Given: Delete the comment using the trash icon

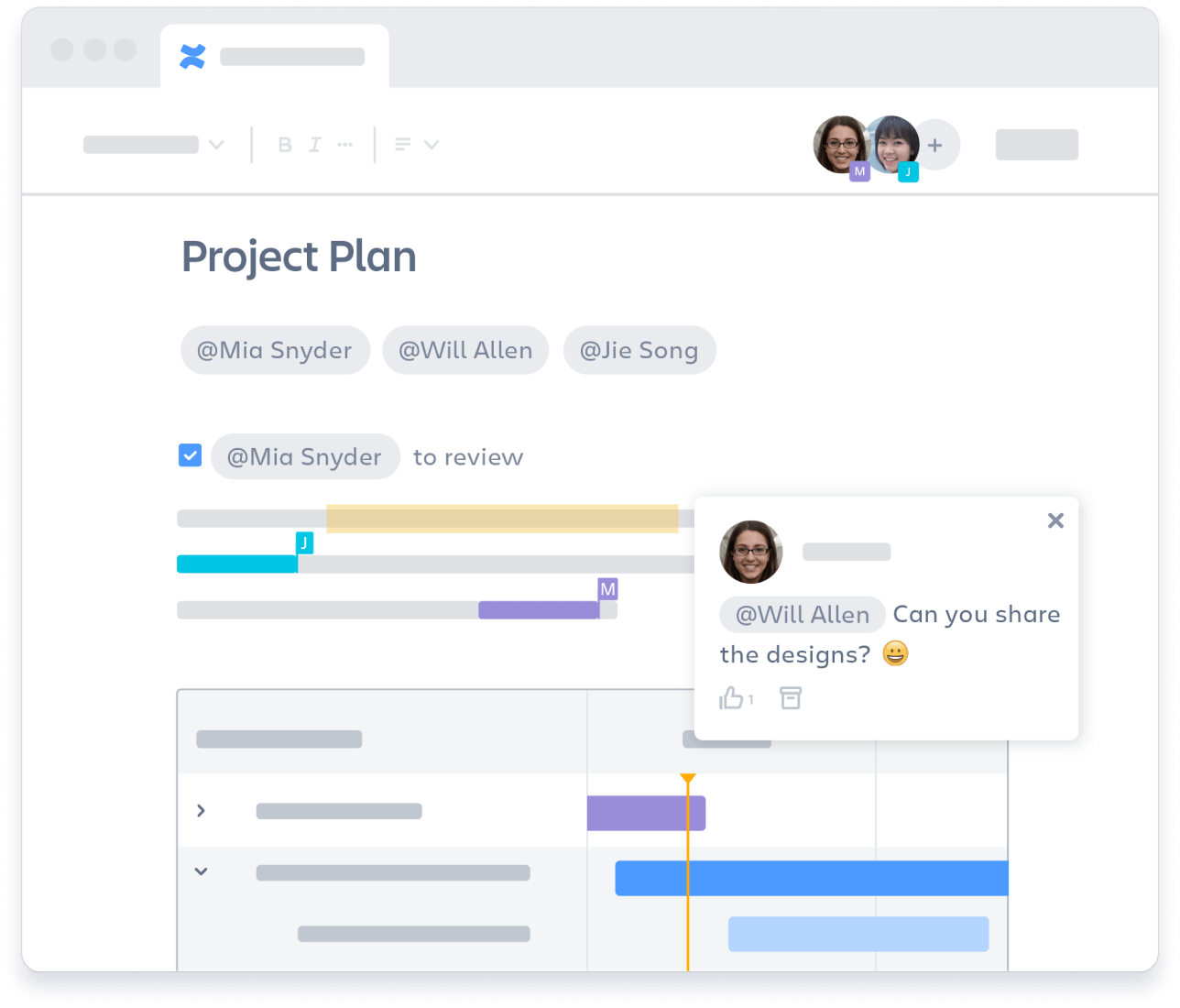Looking at the screenshot, I should (791, 697).
